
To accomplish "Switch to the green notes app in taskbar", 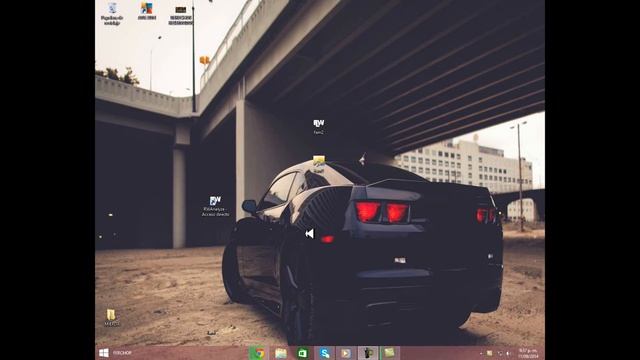I will (x=389, y=353).
